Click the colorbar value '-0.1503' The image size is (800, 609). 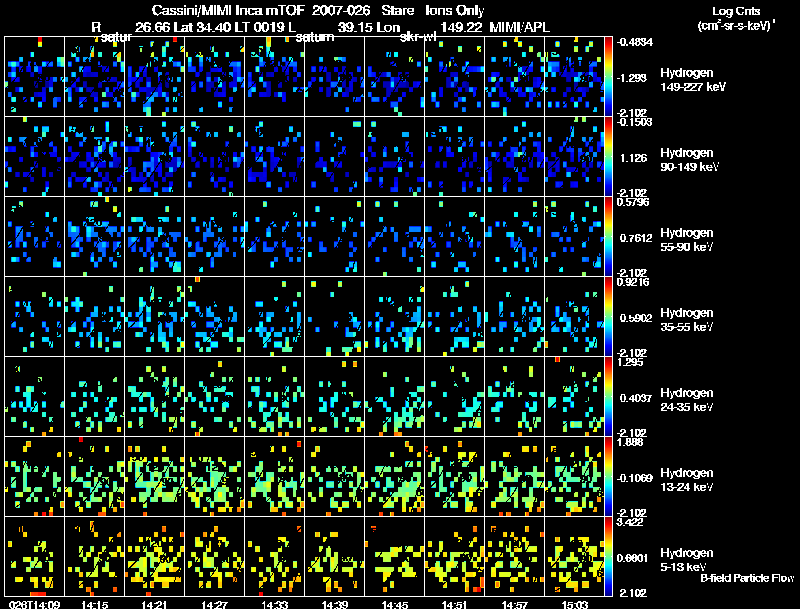point(635,122)
